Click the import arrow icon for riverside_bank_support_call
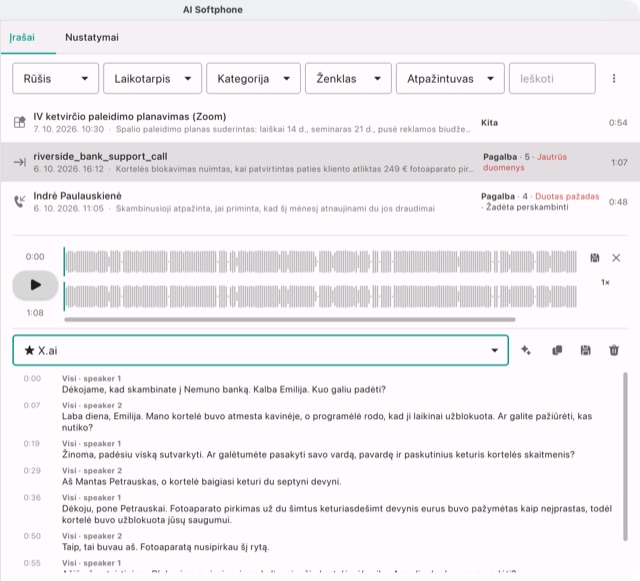The width and height of the screenshot is (640, 581). [20, 163]
